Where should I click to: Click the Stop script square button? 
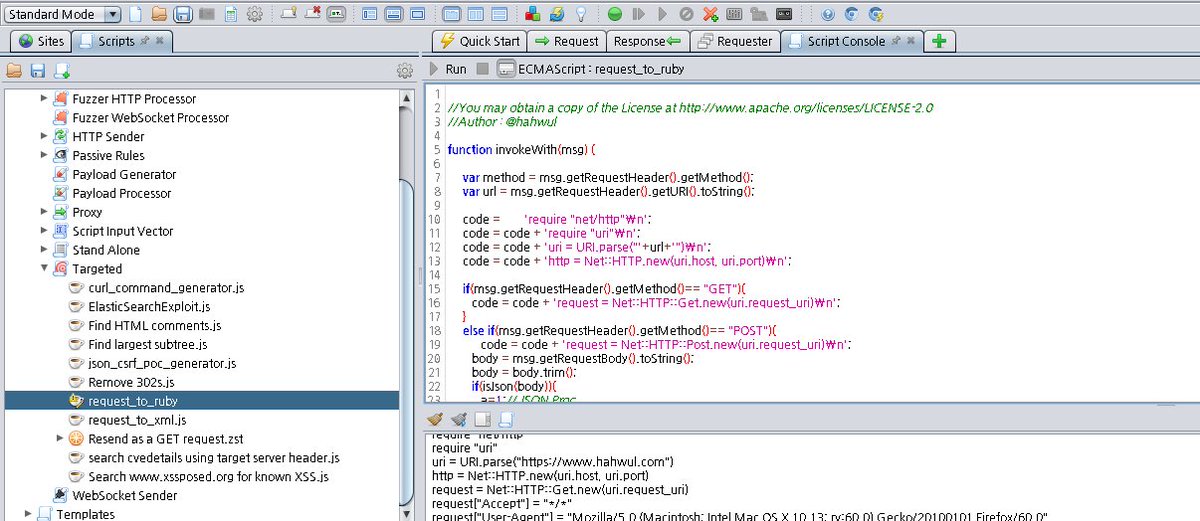(x=483, y=69)
